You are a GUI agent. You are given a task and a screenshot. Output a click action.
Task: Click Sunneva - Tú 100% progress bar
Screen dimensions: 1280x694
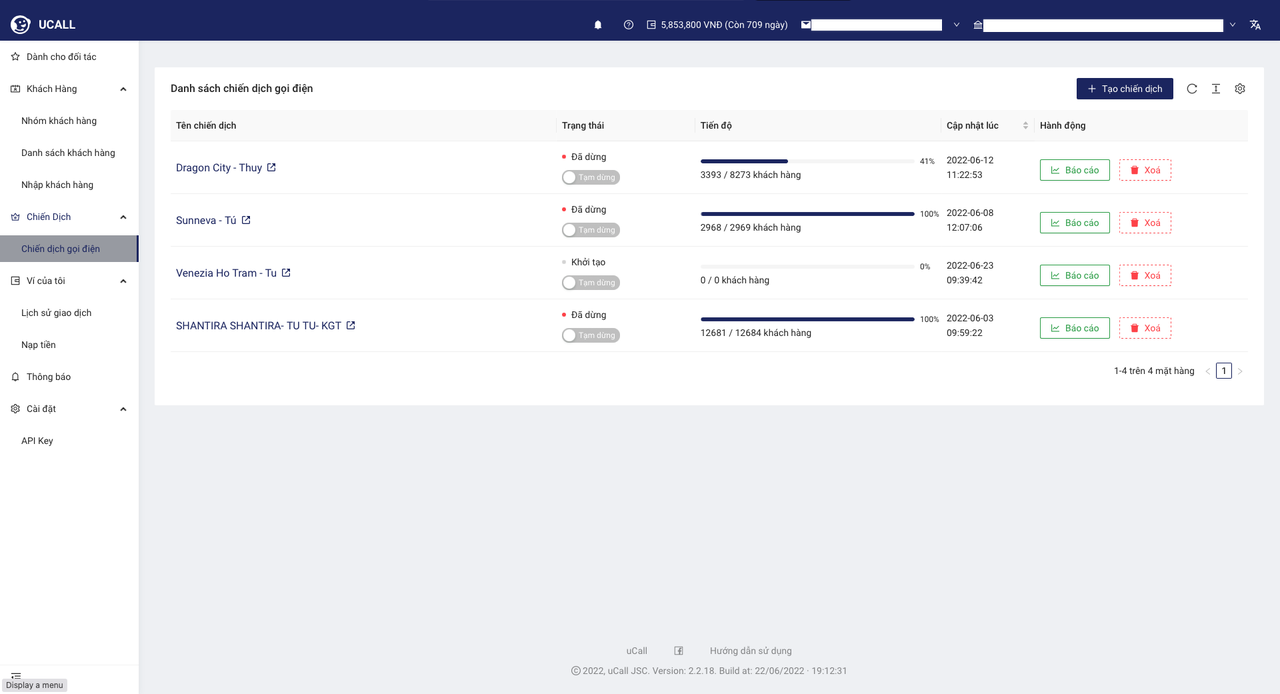click(807, 214)
